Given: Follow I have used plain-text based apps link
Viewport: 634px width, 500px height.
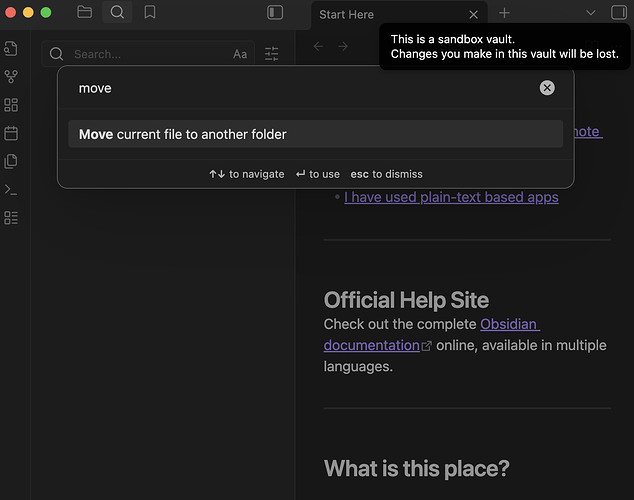Looking at the screenshot, I should 451,197.
